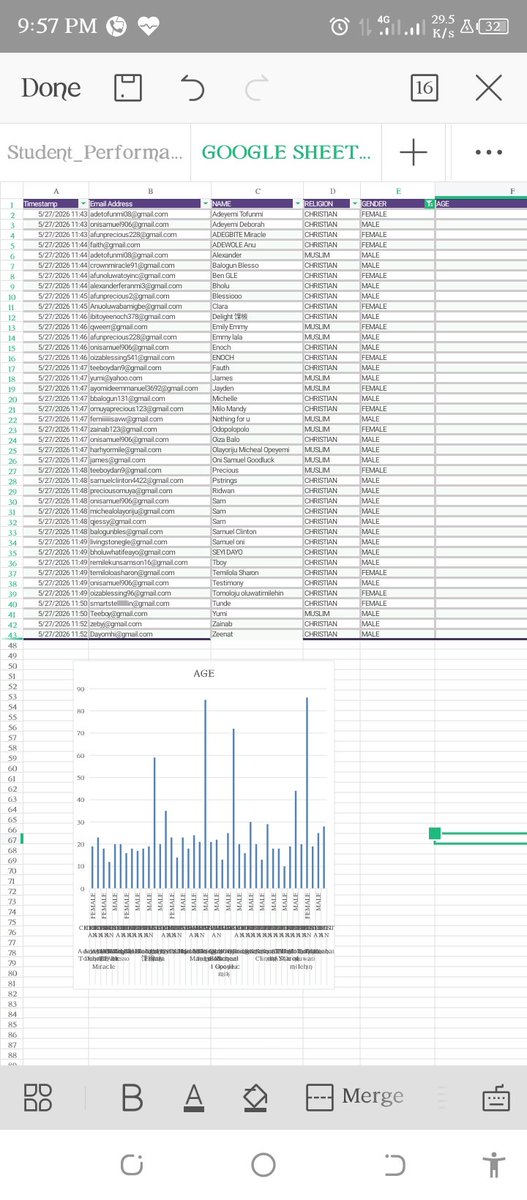This screenshot has width=527, height=1200.
Task: Select name cell Balogun Blesso
Action: tap(257, 265)
